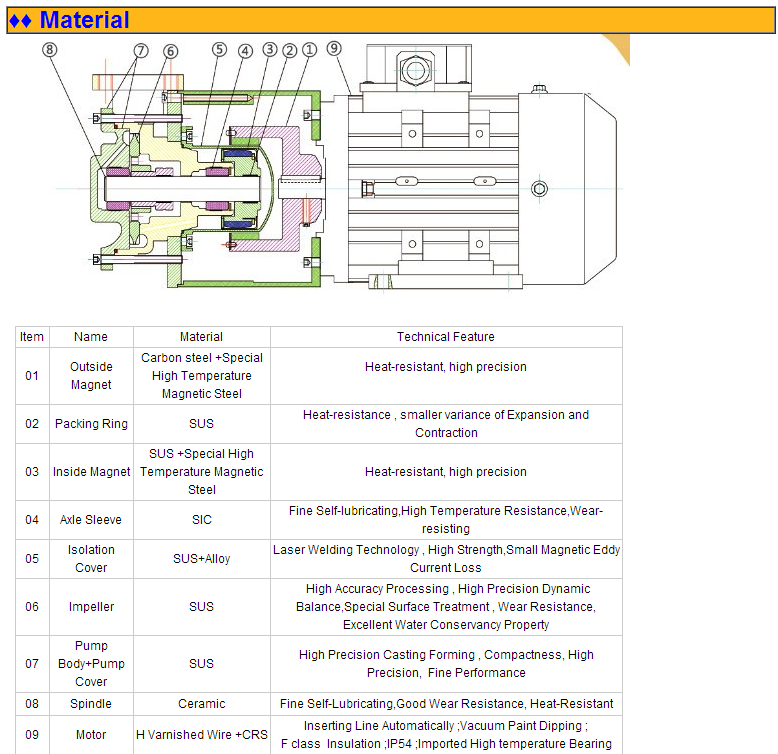Click the 'Item' column header
The height and width of the screenshot is (754, 778).
pyautogui.click(x=32, y=337)
